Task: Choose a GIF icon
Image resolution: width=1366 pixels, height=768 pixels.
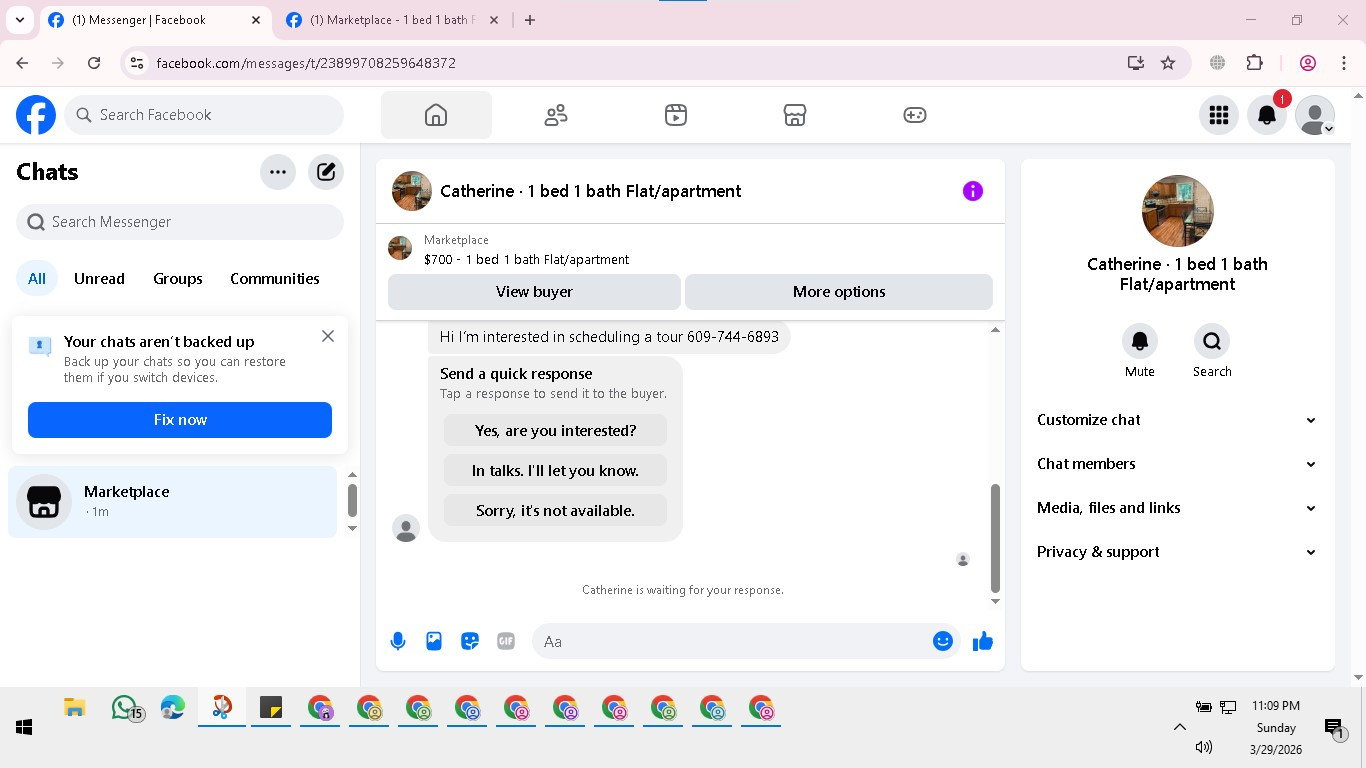Action: [506, 641]
